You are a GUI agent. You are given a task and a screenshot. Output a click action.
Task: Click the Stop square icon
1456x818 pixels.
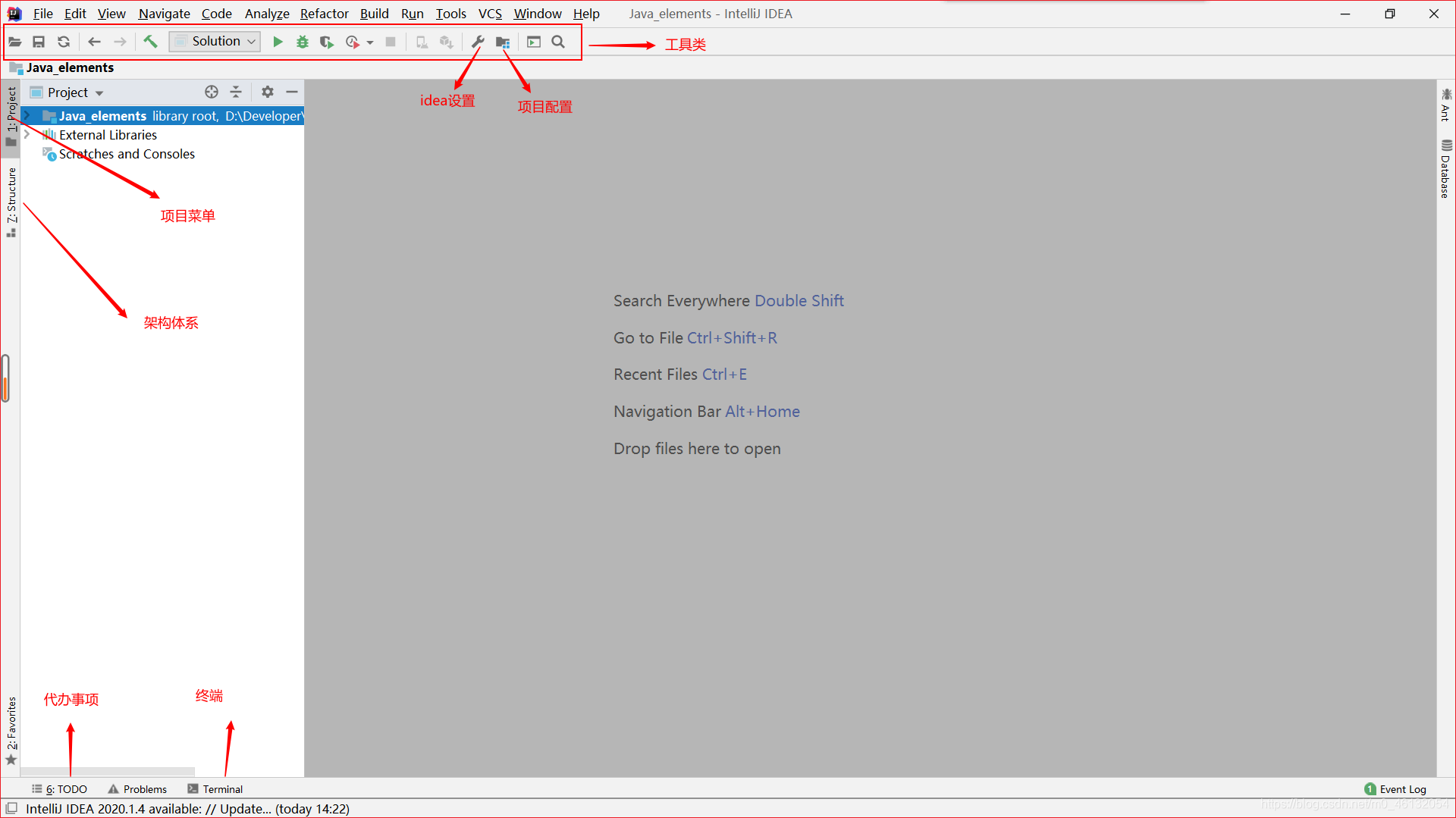click(391, 42)
